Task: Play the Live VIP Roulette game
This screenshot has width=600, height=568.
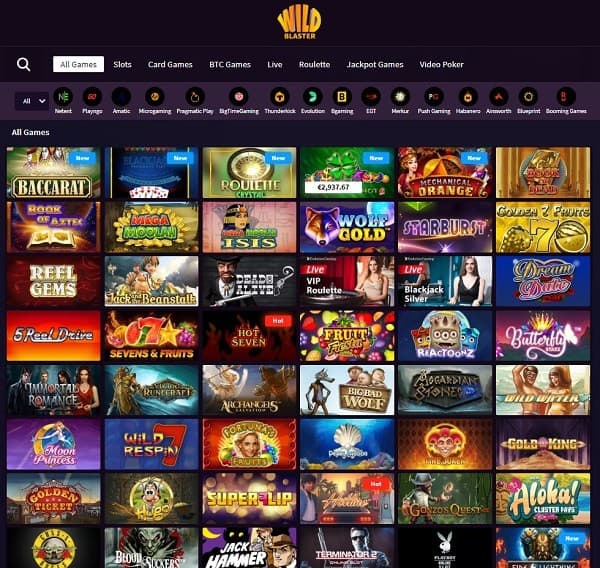Action: [347, 281]
